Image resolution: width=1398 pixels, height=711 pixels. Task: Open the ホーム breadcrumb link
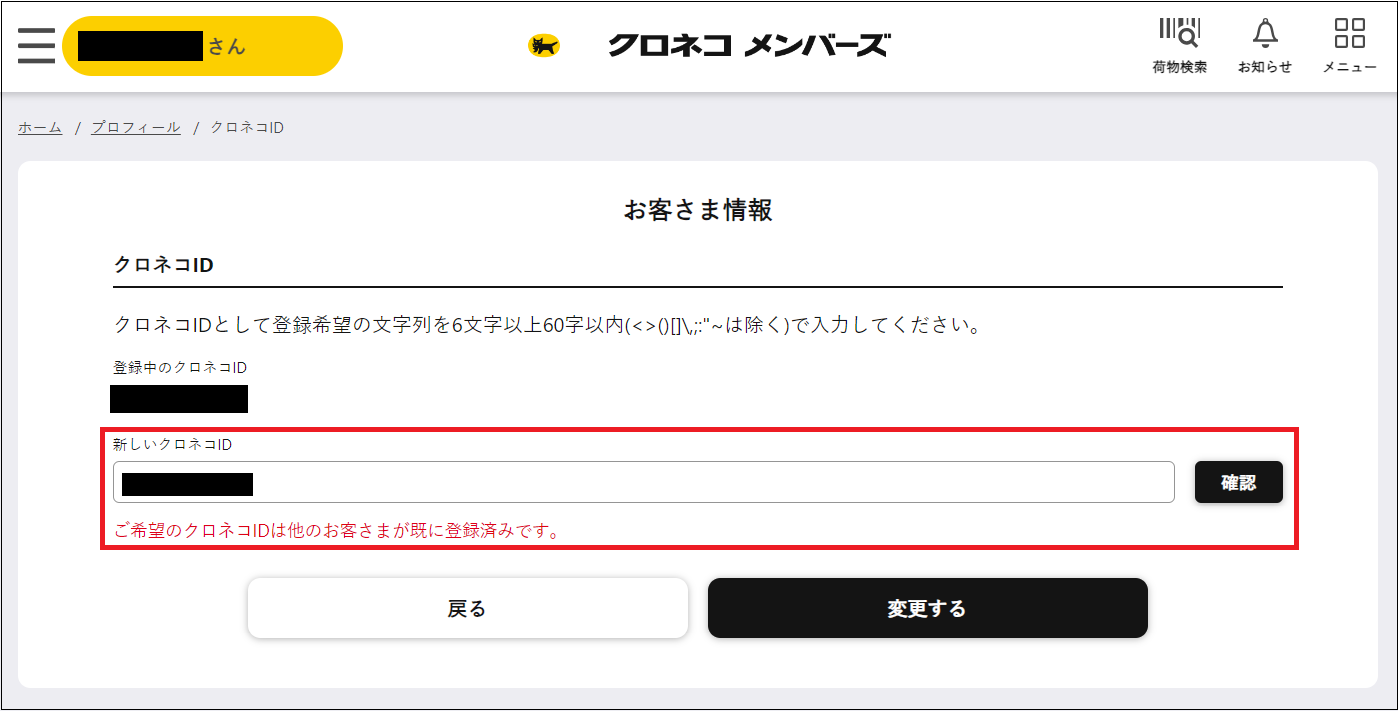(38, 127)
